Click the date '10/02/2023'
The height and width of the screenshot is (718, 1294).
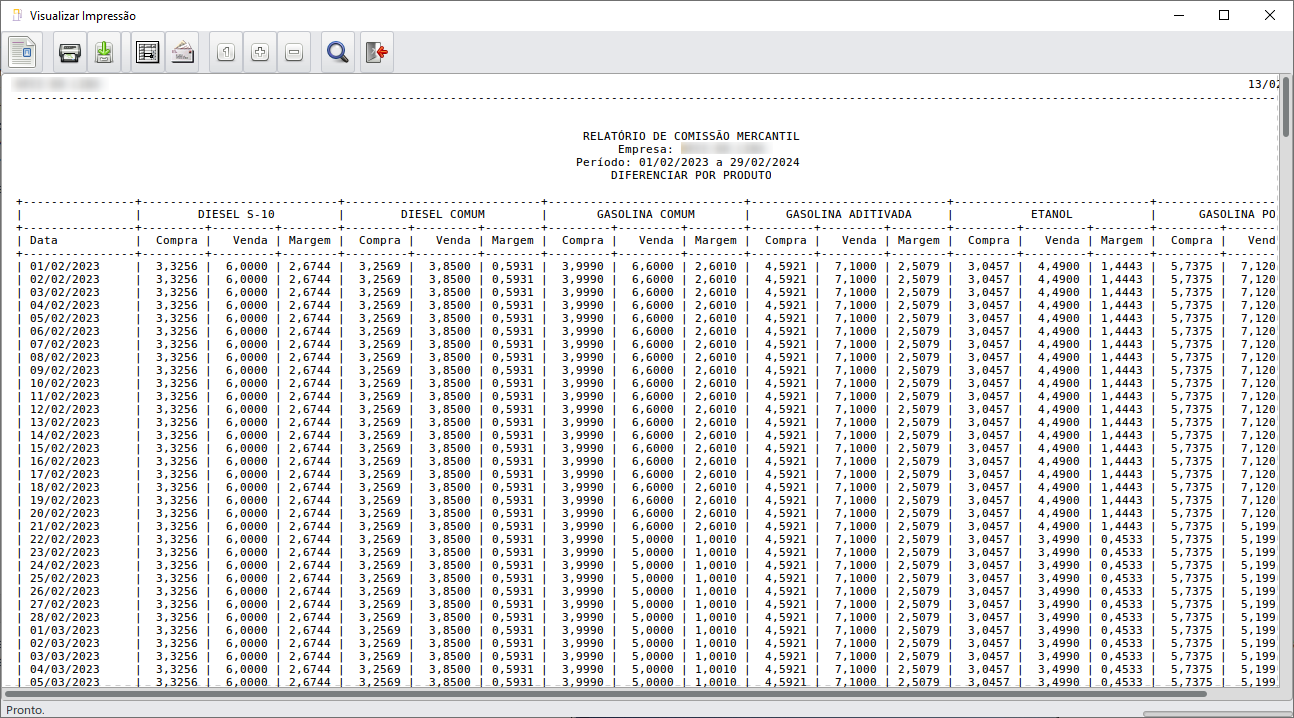point(65,383)
